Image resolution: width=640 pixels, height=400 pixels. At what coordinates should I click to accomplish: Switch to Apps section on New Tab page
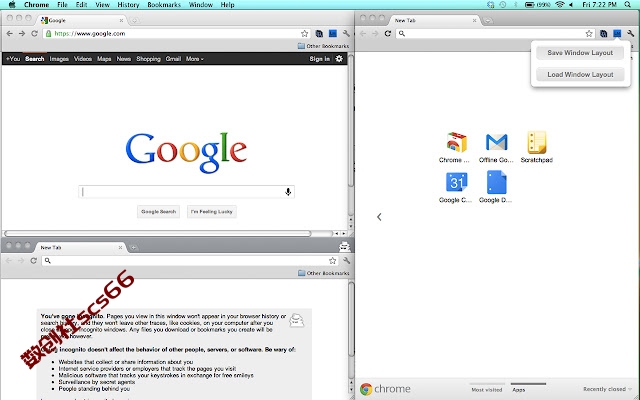tap(519, 389)
